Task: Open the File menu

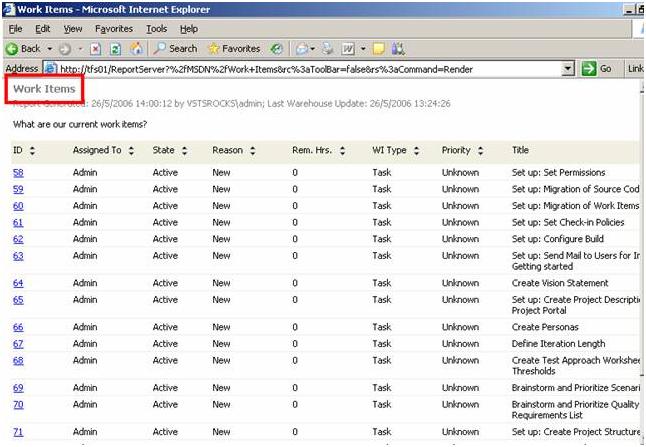Action: [15, 29]
